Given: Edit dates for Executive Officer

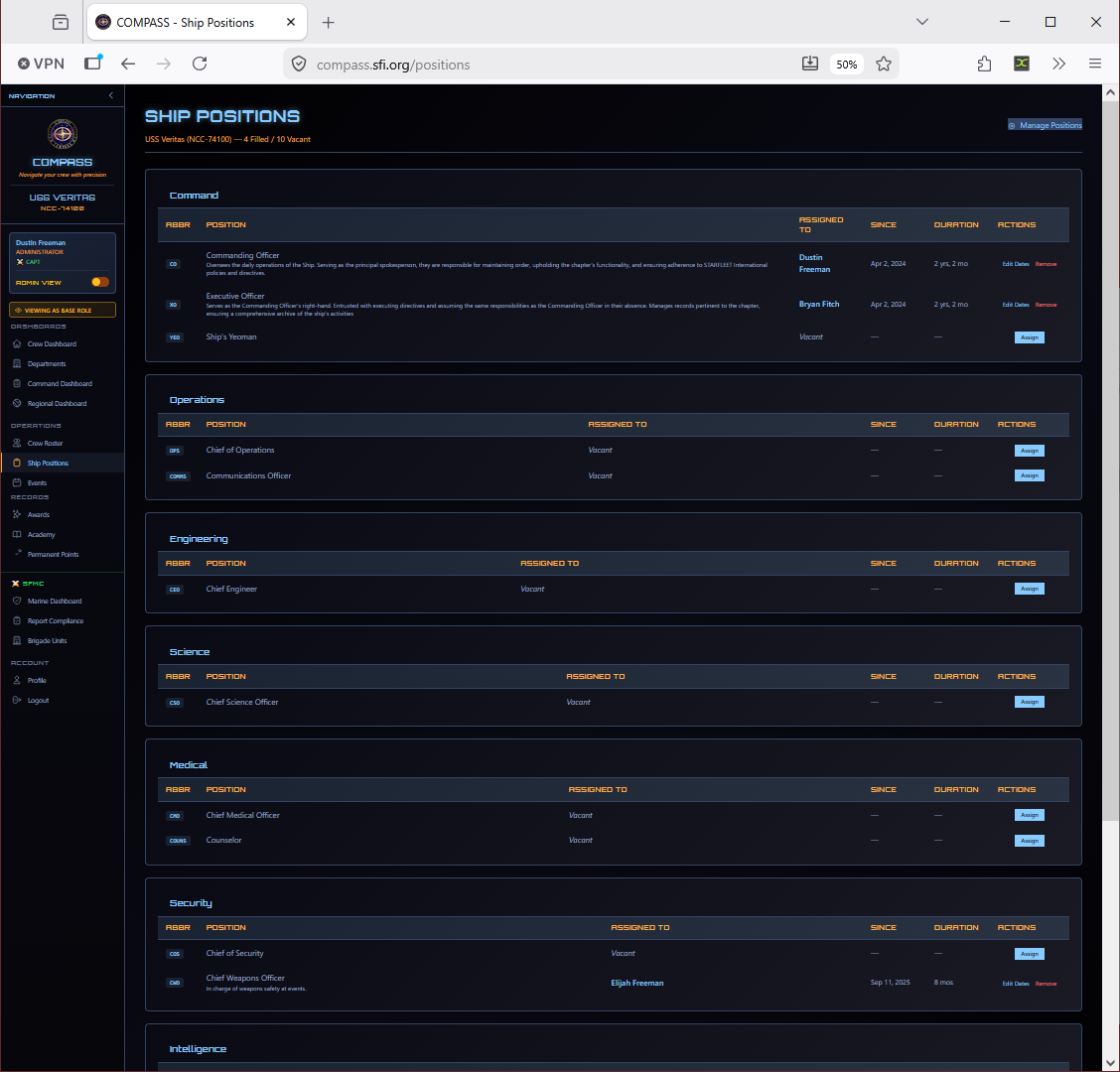Looking at the screenshot, I should coord(1015,305).
